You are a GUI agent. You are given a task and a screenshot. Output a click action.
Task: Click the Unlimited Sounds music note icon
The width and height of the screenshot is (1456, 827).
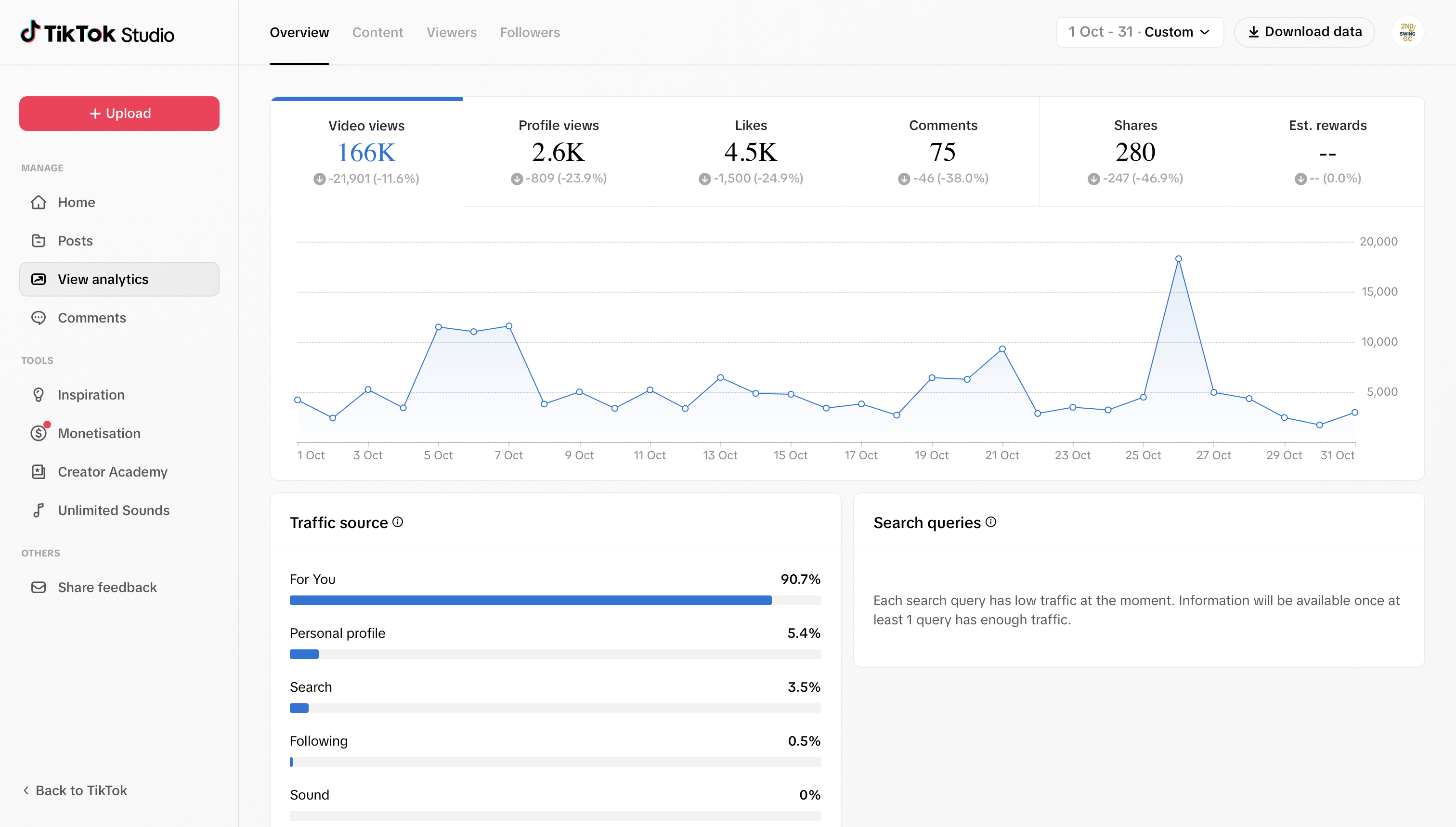click(39, 510)
